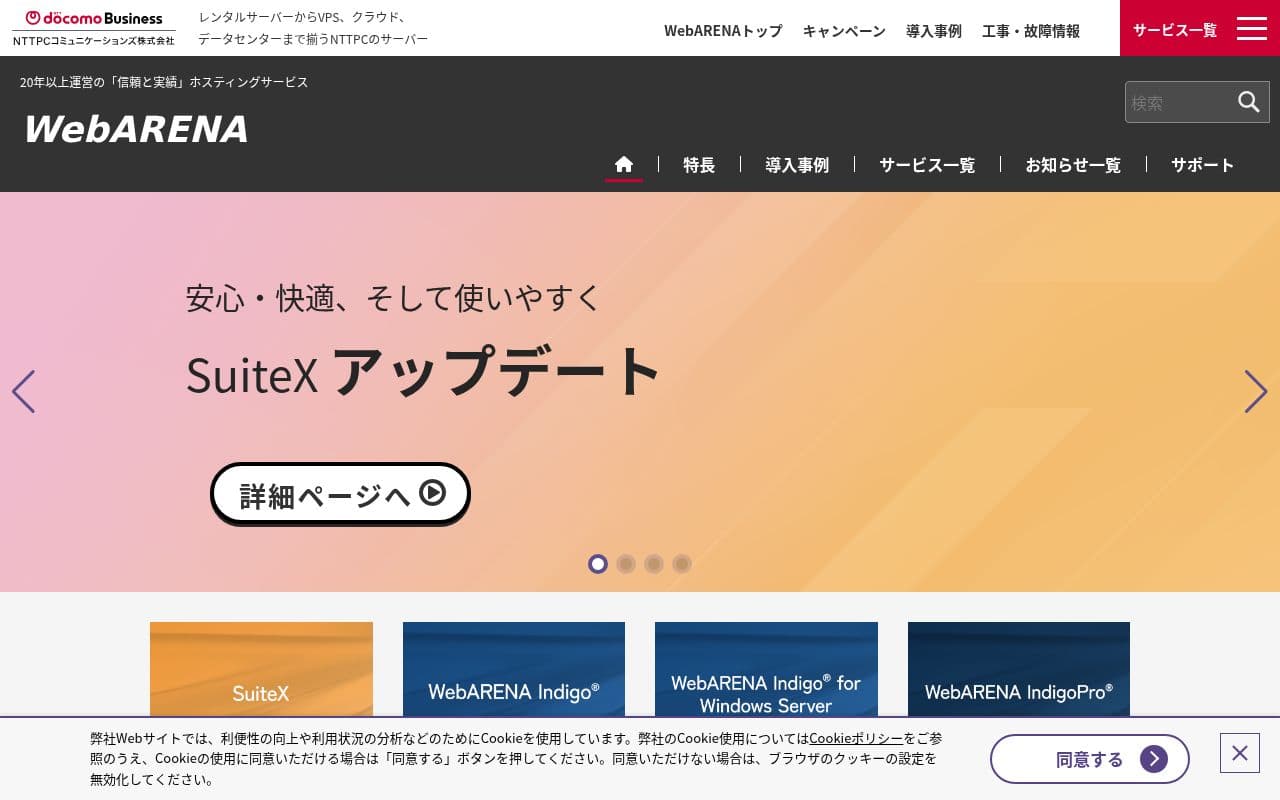The image size is (1280, 800).
Task: Select the first carousel dot
Action: [598, 564]
